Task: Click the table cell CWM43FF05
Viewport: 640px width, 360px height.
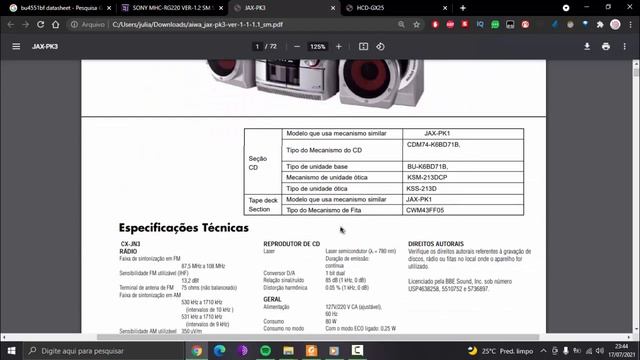Action: [x=463, y=210]
